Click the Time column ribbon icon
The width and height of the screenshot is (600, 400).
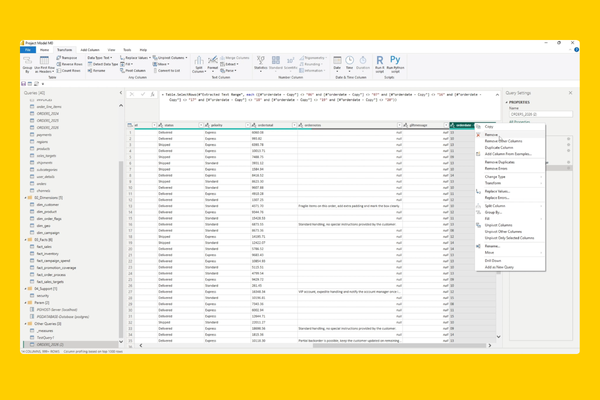point(349,64)
